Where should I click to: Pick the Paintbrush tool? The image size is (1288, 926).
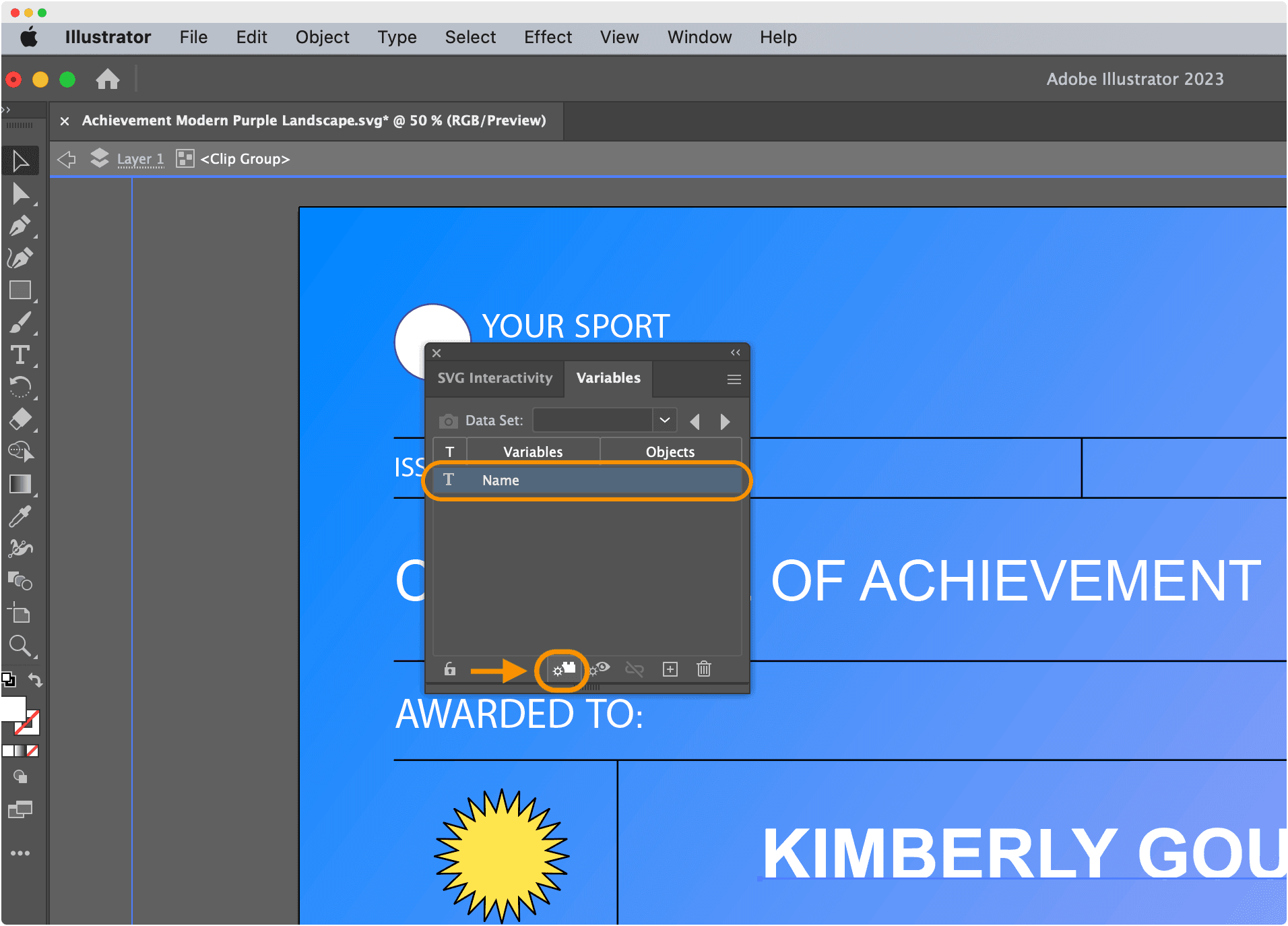20,323
